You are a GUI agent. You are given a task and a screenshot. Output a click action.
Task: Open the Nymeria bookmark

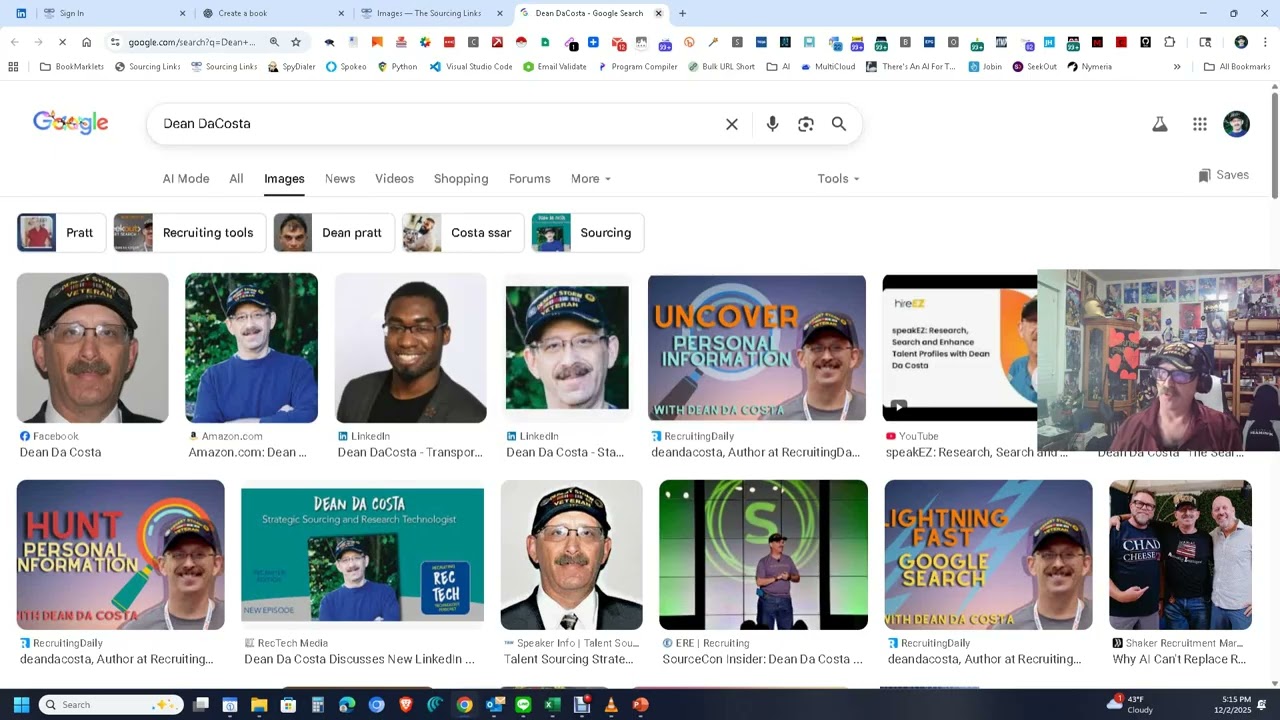1089,67
